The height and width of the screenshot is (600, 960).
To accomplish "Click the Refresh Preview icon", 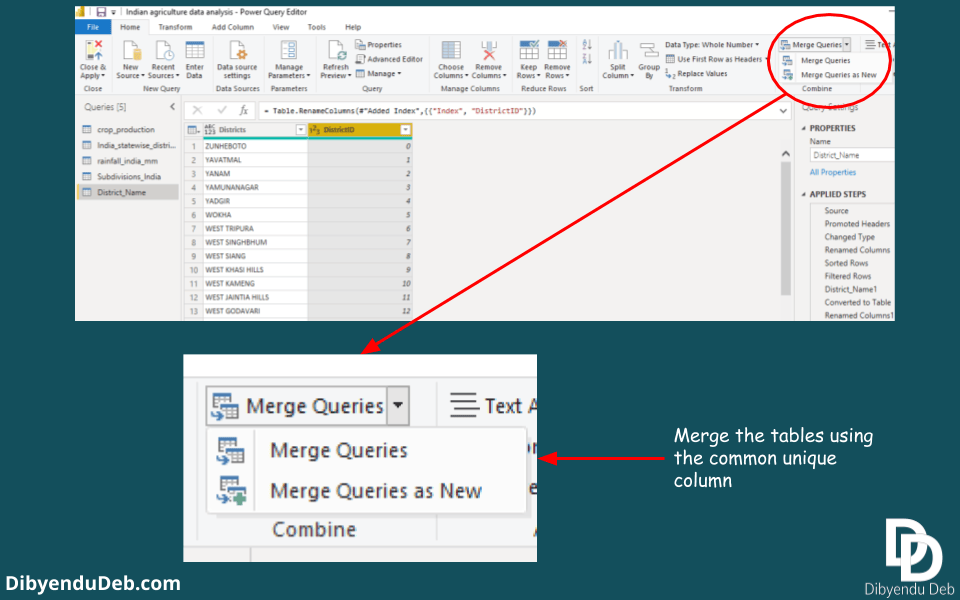I will pos(336,50).
